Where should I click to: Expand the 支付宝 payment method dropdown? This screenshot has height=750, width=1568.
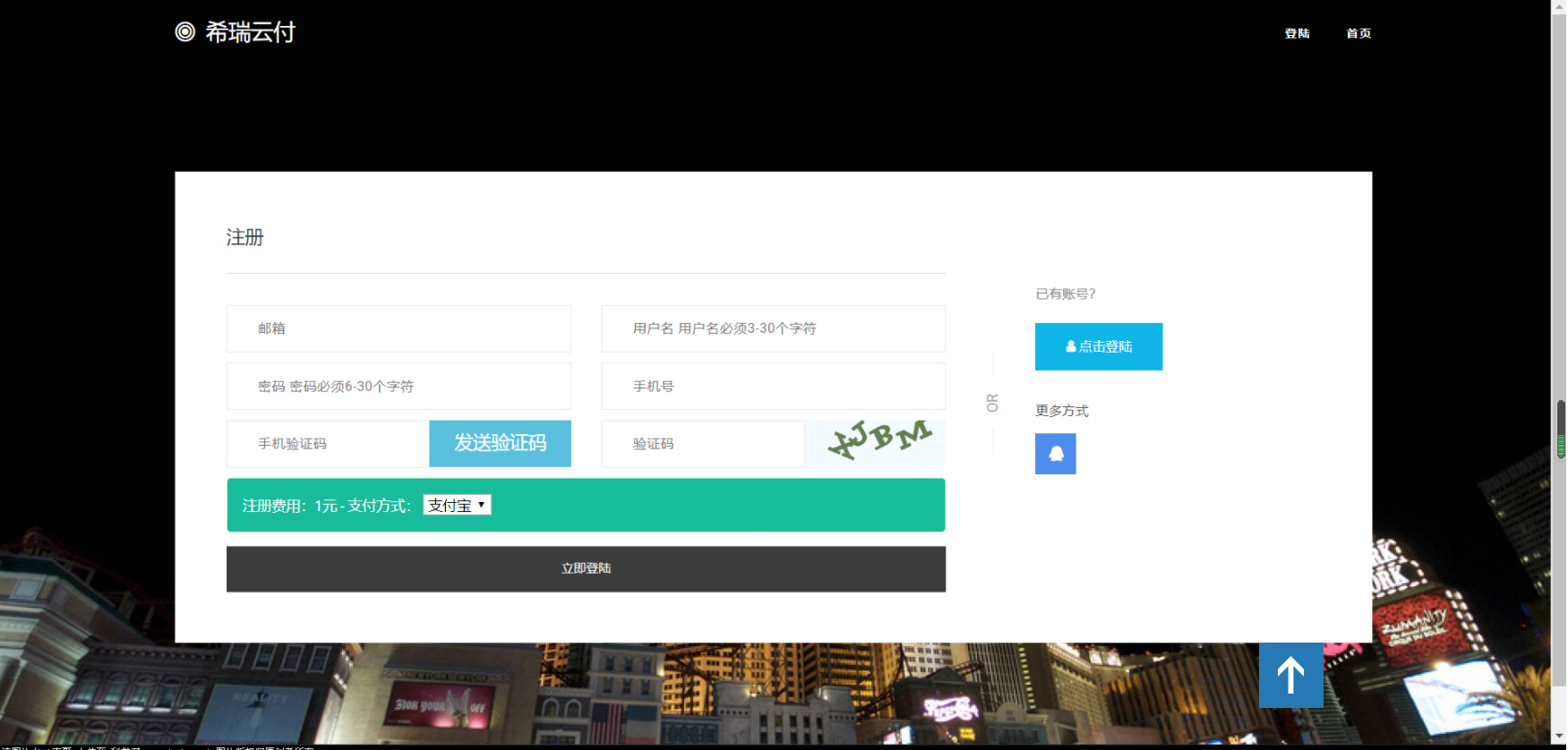click(x=457, y=506)
